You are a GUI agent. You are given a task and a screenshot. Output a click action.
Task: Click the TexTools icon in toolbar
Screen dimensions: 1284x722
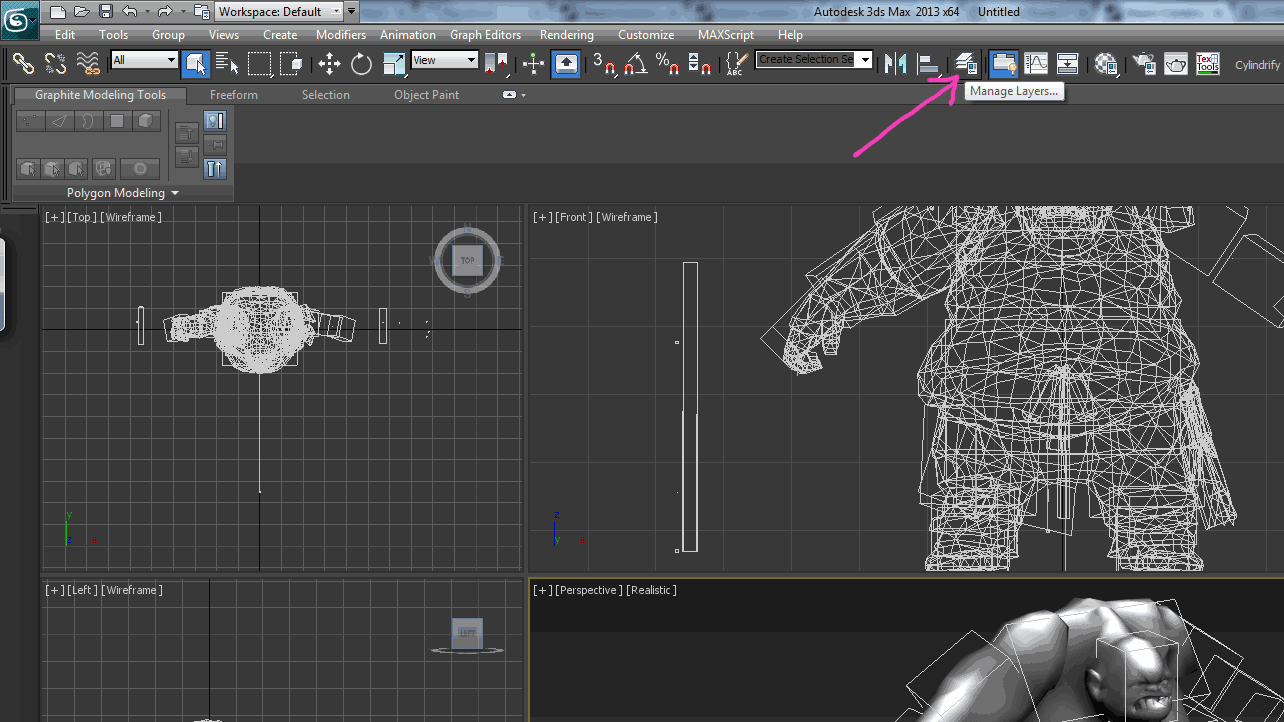[1207, 63]
